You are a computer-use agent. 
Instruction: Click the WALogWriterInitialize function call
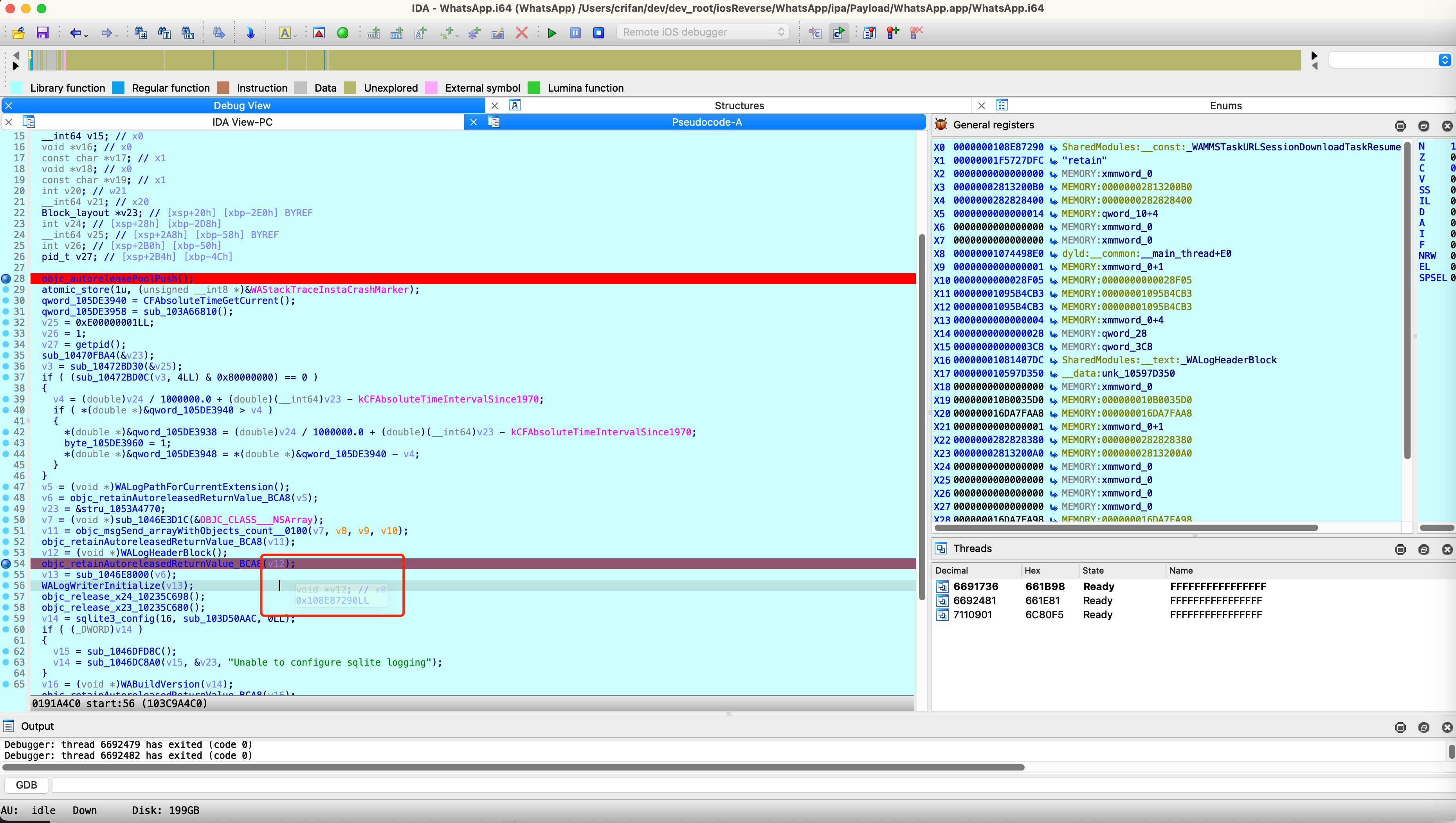[101, 586]
